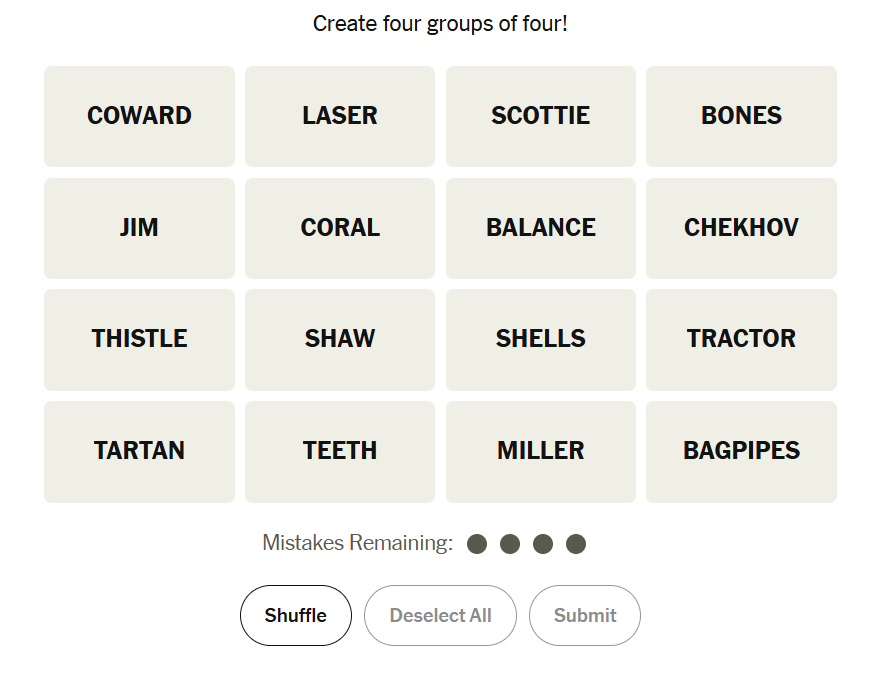
Task: Select the TRACTOR word tile
Action: pyautogui.click(x=741, y=339)
